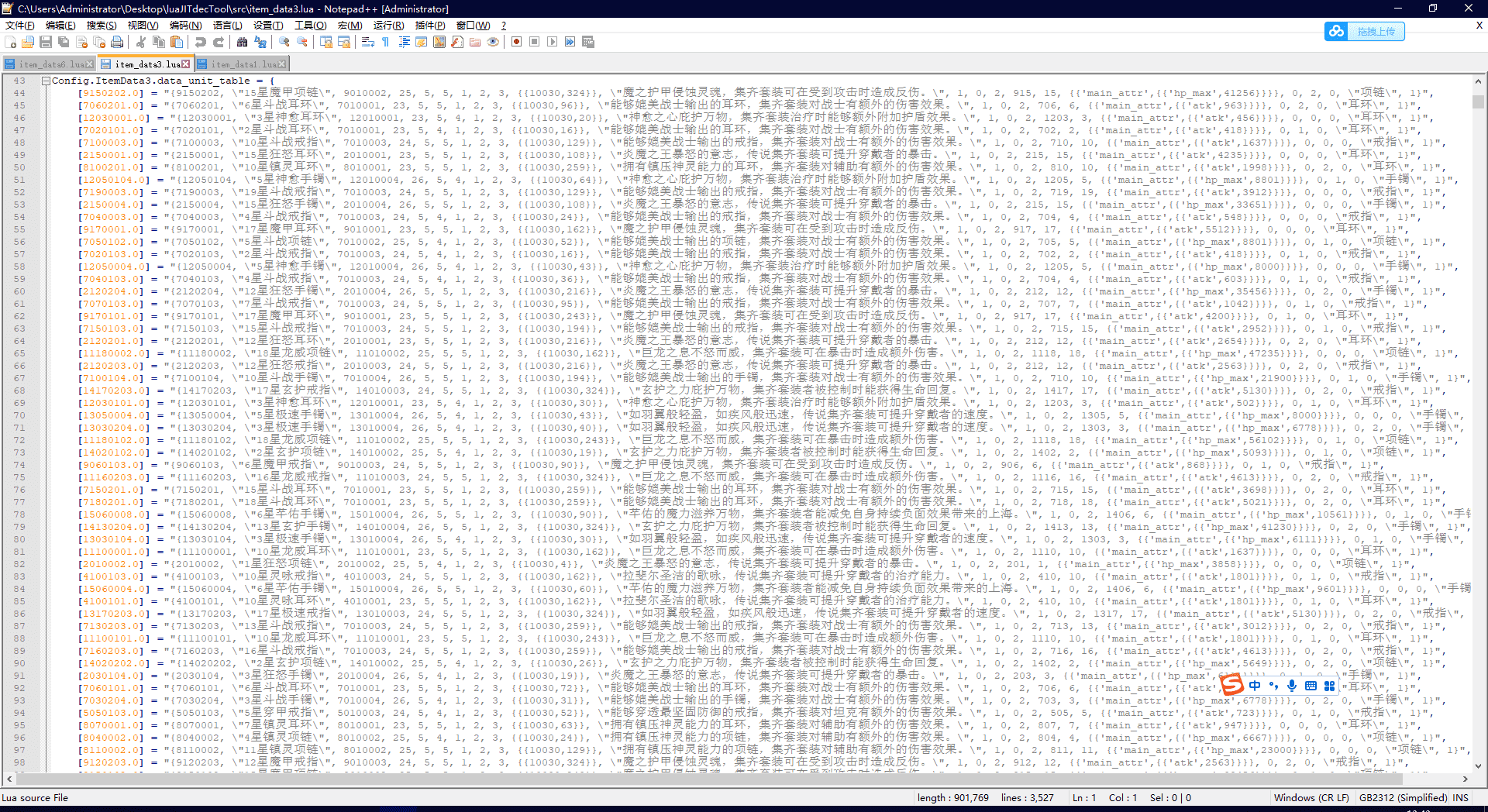Image resolution: width=1488 pixels, height=812 pixels.
Task: Open the 运行(R) menu
Action: (x=388, y=26)
